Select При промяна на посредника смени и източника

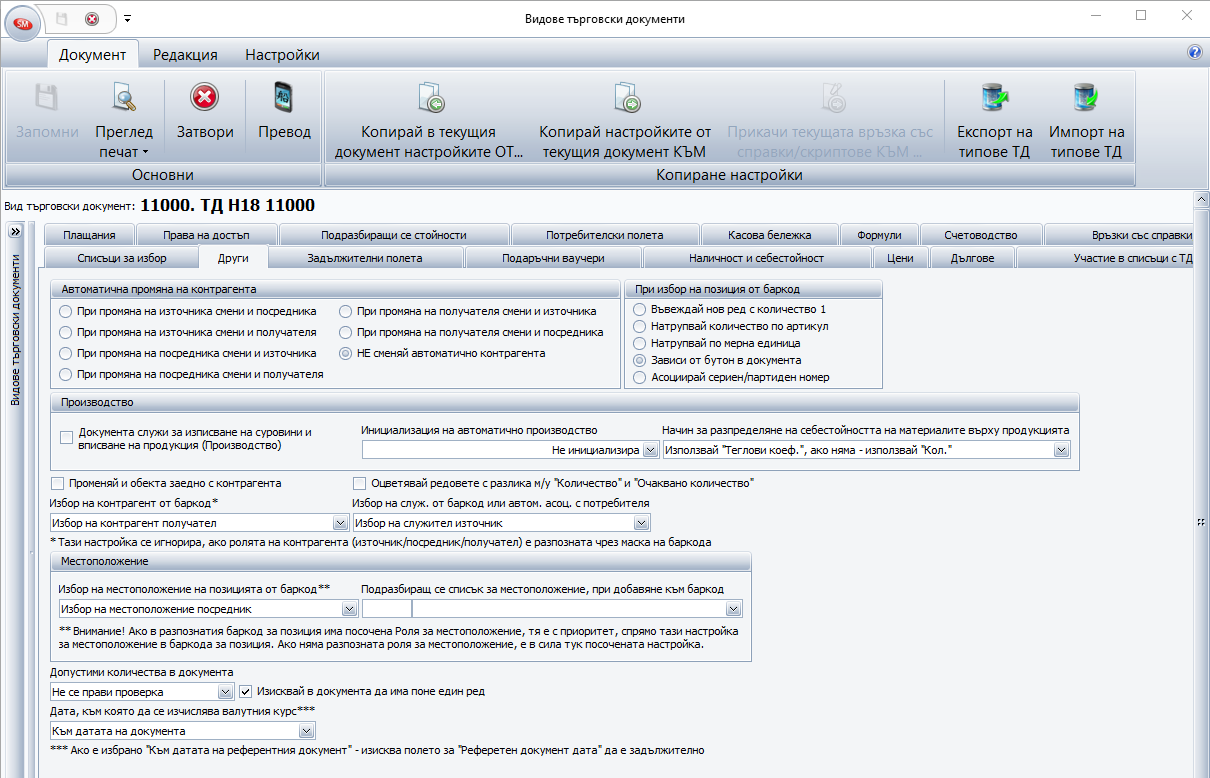[66, 353]
